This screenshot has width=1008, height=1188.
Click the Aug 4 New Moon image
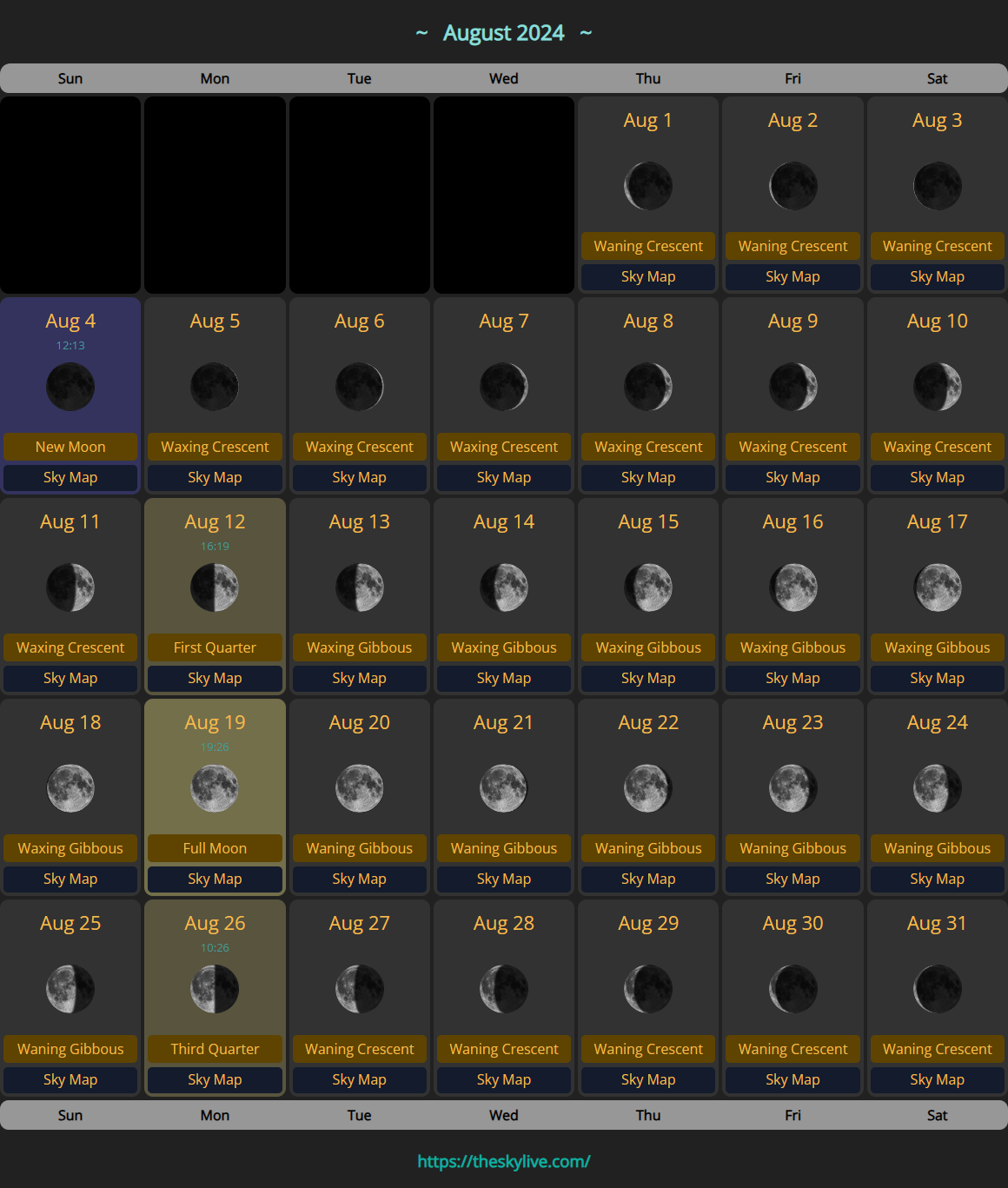(x=70, y=387)
